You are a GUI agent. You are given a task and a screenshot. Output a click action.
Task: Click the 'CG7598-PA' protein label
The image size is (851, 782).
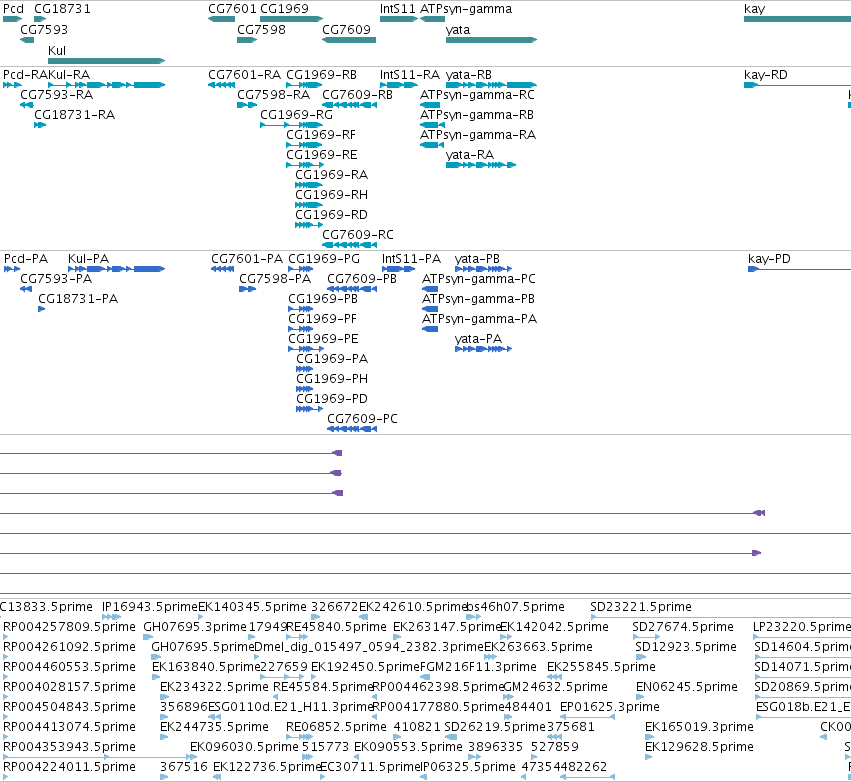pyautogui.click(x=275, y=279)
